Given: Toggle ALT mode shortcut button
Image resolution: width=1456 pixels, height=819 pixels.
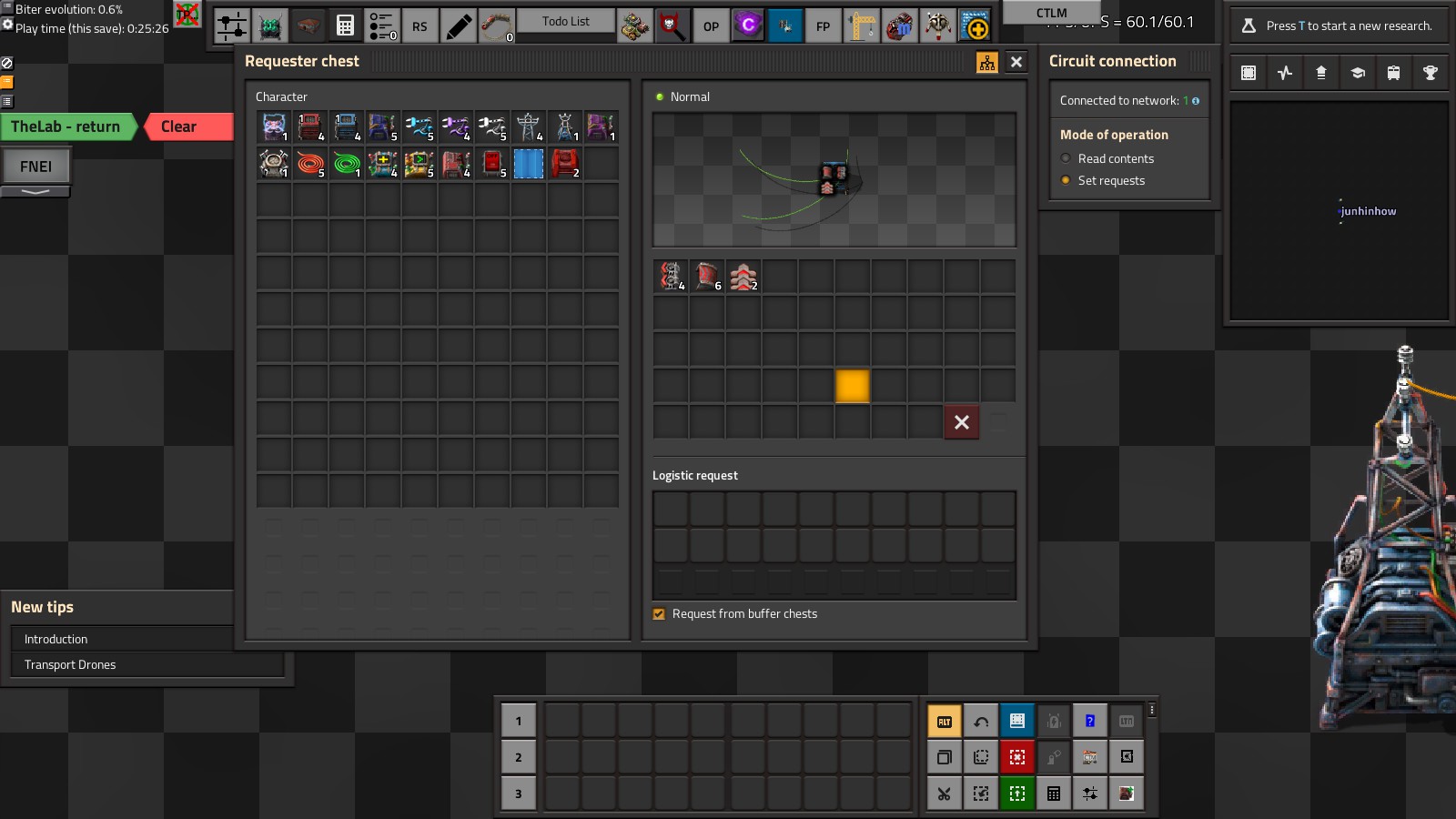Looking at the screenshot, I should [x=944, y=722].
